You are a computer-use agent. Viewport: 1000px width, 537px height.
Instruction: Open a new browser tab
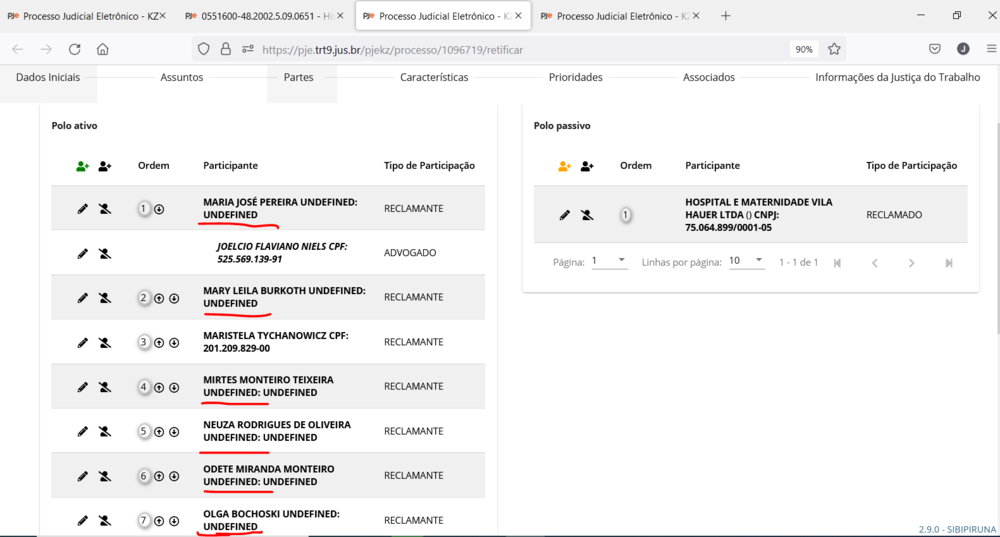coord(725,16)
